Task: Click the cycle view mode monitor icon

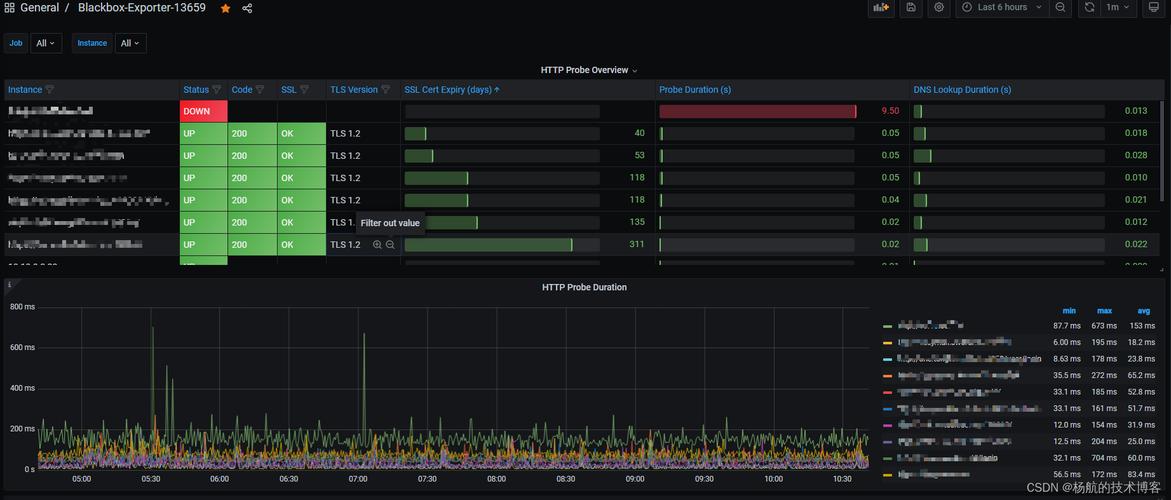Action: (x=1153, y=8)
